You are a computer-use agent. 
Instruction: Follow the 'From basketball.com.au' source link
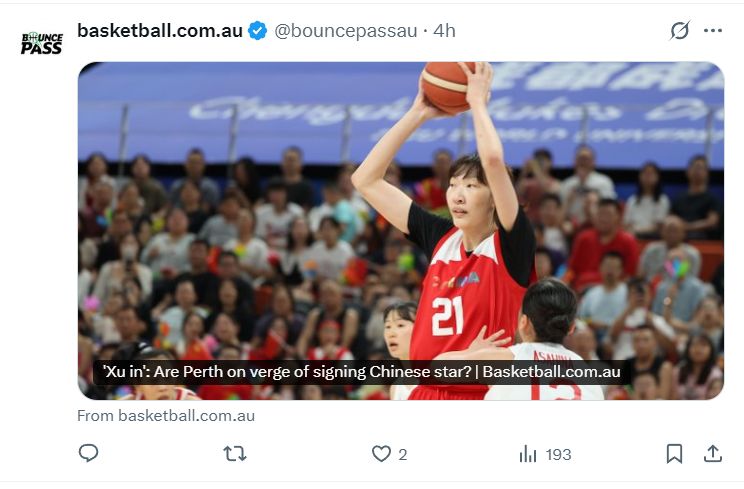click(x=166, y=416)
